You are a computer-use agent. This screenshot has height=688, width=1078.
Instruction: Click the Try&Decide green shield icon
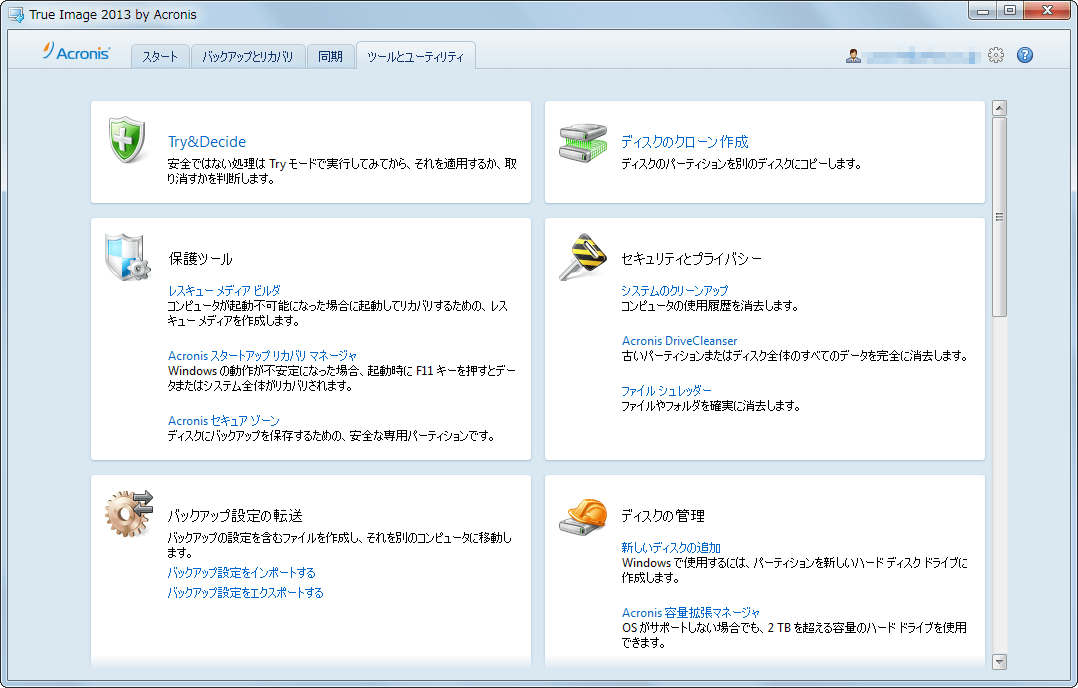[x=127, y=140]
